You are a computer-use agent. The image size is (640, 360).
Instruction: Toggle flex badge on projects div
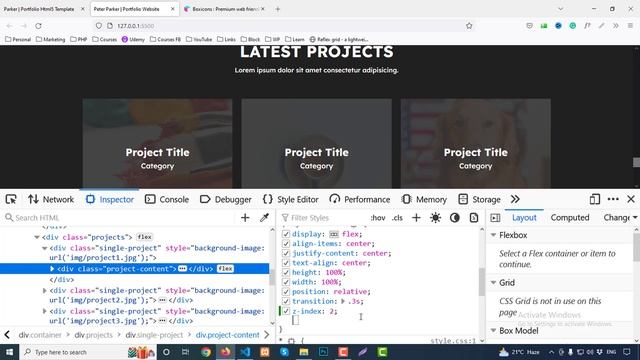click(x=144, y=237)
